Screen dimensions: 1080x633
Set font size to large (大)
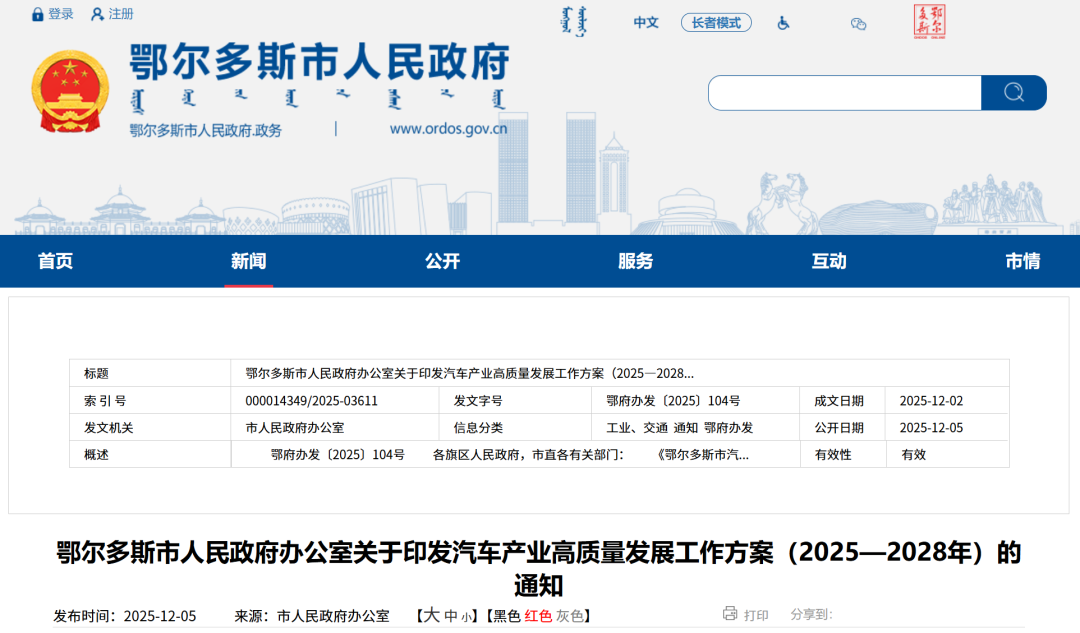click(x=431, y=615)
